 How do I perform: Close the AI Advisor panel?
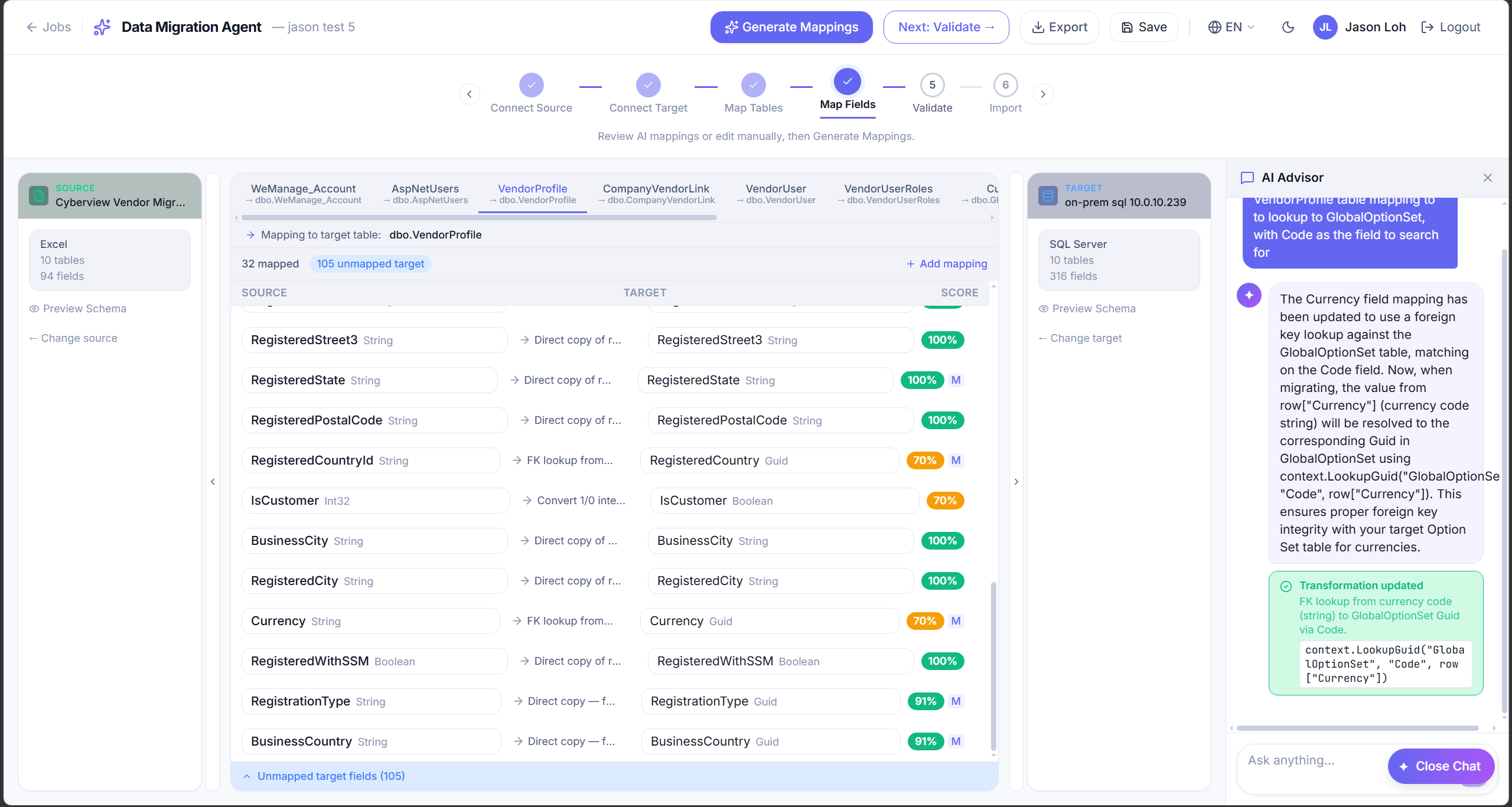[x=1488, y=178]
